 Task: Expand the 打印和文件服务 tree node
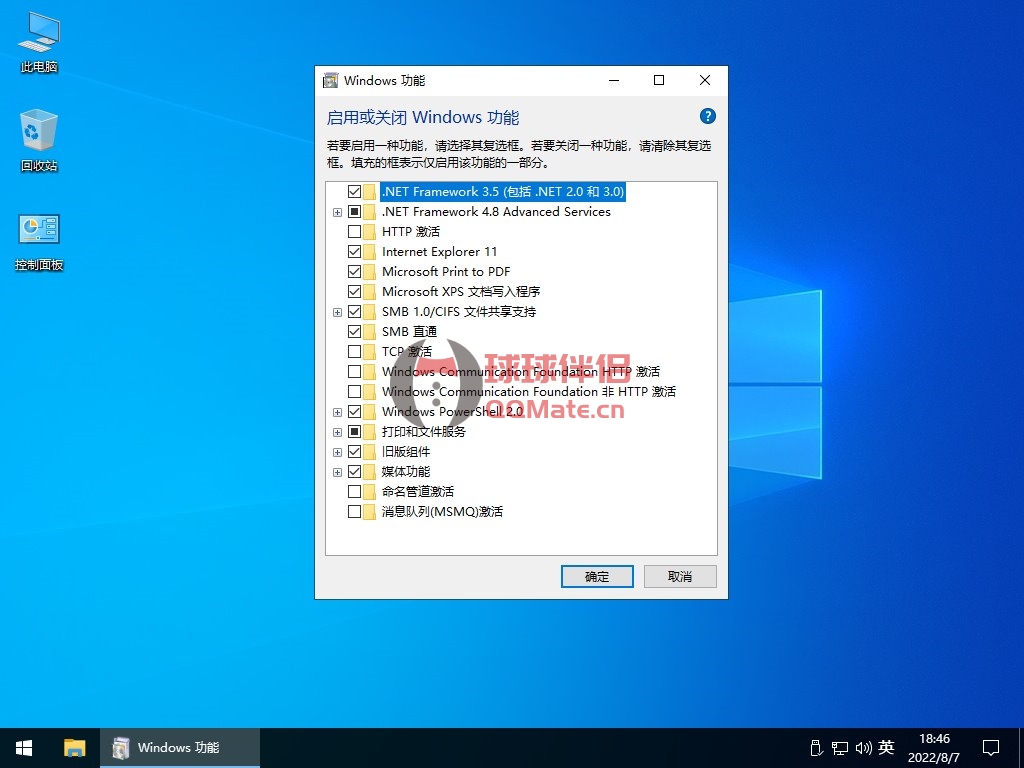338,432
